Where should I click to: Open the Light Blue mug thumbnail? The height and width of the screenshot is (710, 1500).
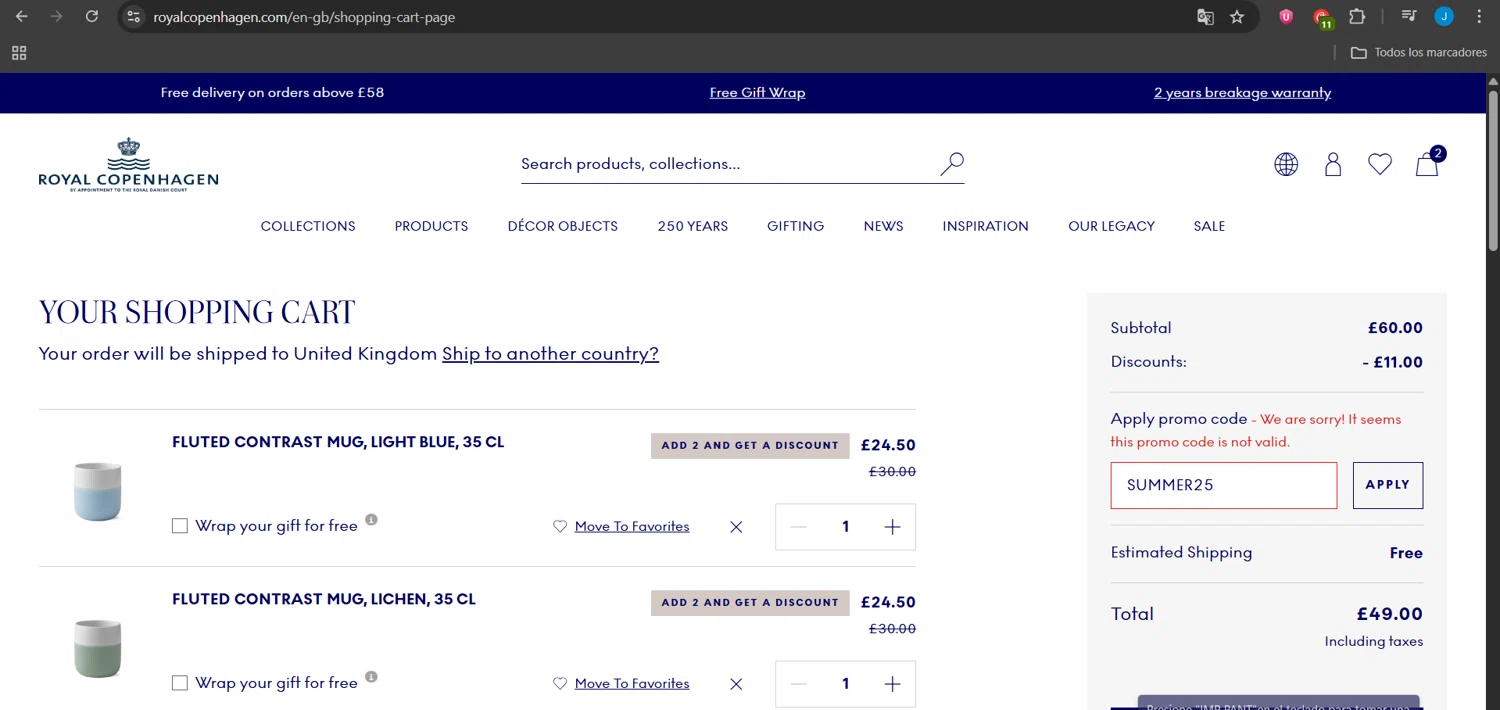tap(98, 490)
